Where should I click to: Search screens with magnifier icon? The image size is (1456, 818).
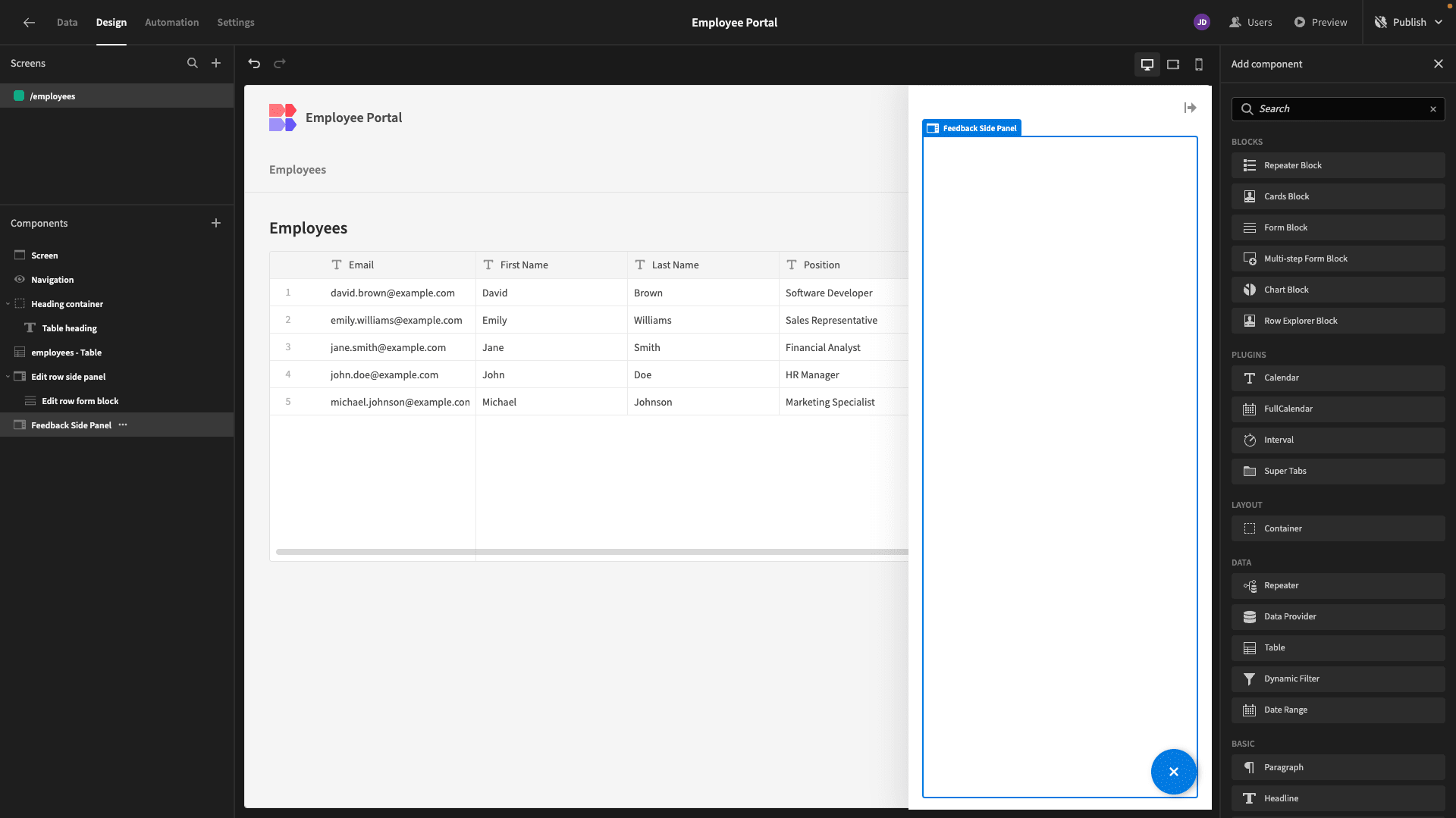(x=193, y=63)
